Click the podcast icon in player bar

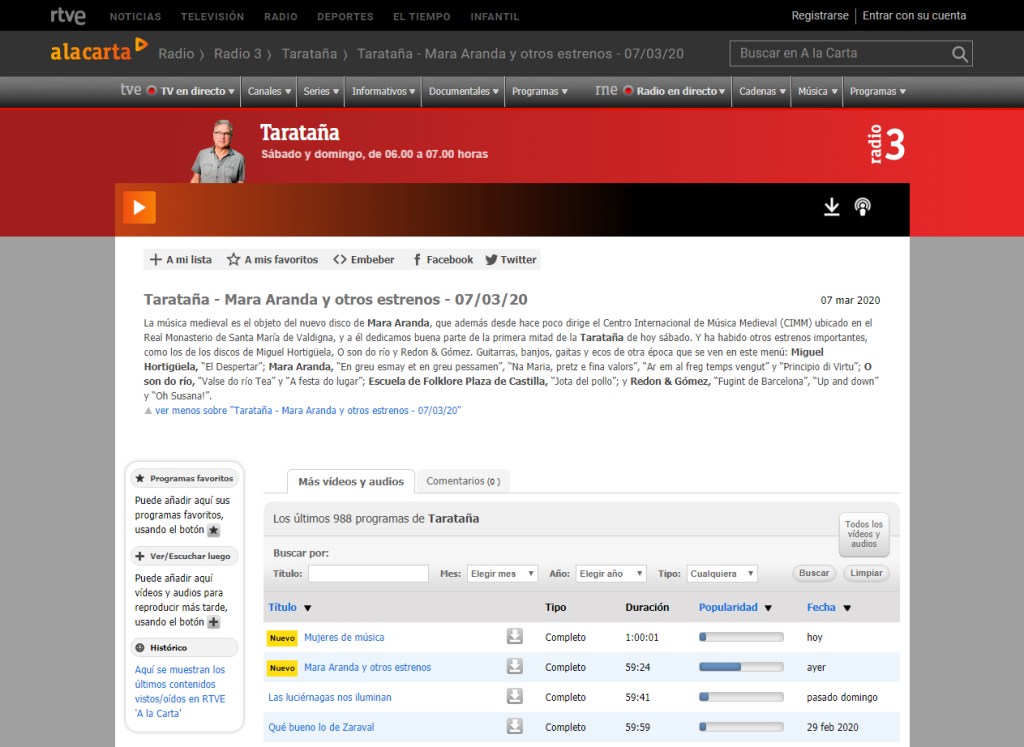coord(862,207)
